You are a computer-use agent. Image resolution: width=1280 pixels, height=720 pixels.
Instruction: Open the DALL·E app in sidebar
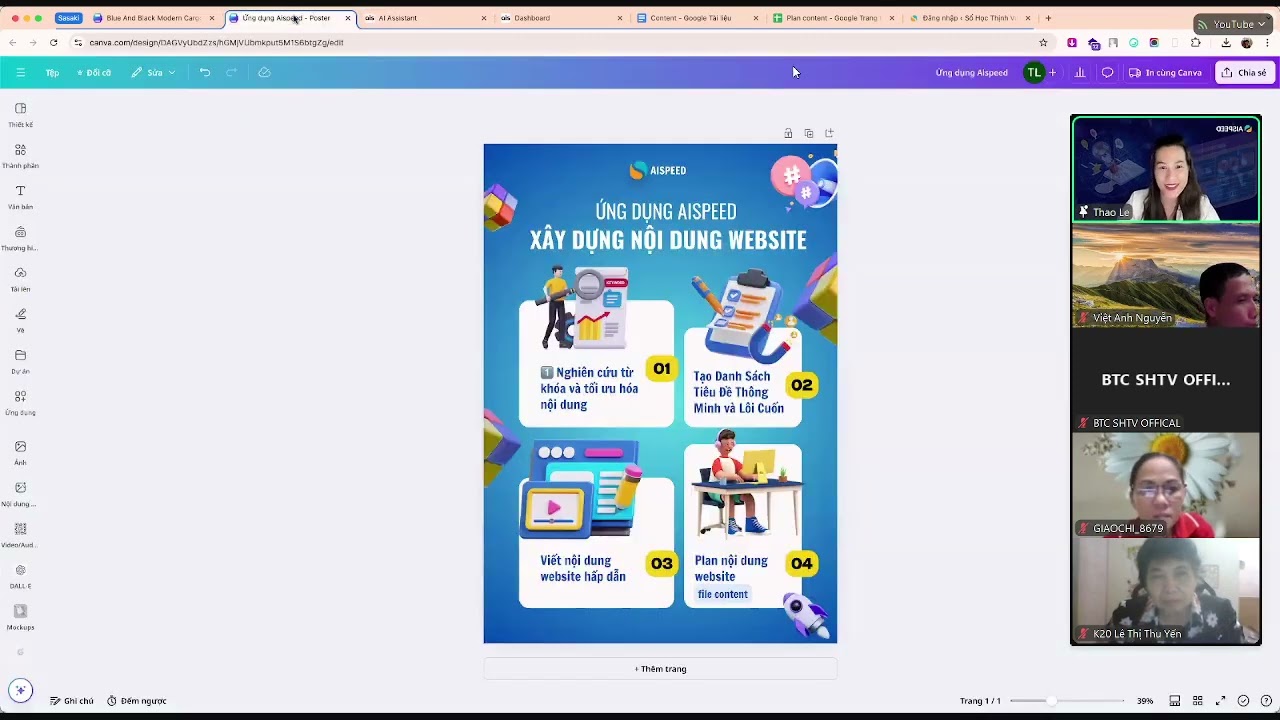20,576
